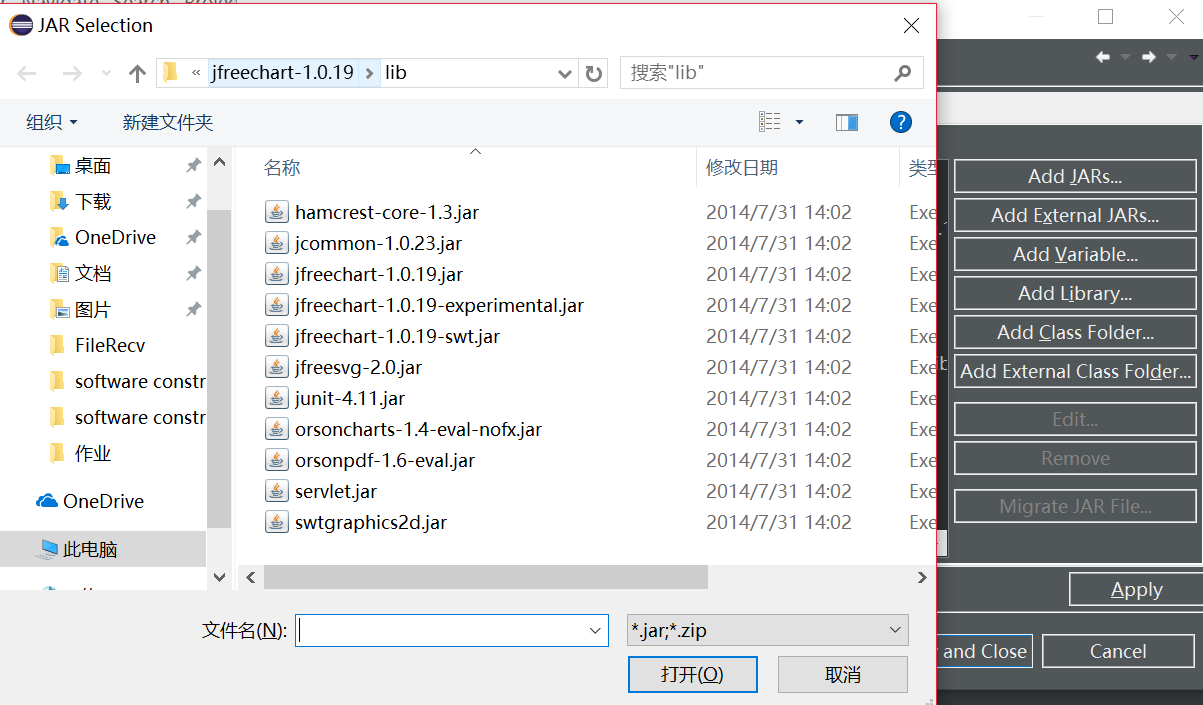Click the forward navigation arrow in JAR Selection
This screenshot has height=705, width=1203.
(x=72, y=73)
